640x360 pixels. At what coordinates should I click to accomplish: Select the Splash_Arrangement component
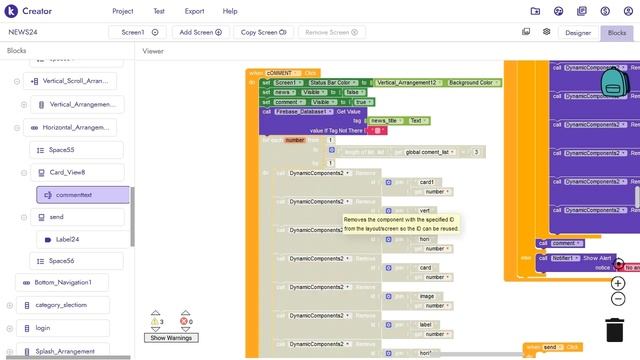[x=63, y=351]
